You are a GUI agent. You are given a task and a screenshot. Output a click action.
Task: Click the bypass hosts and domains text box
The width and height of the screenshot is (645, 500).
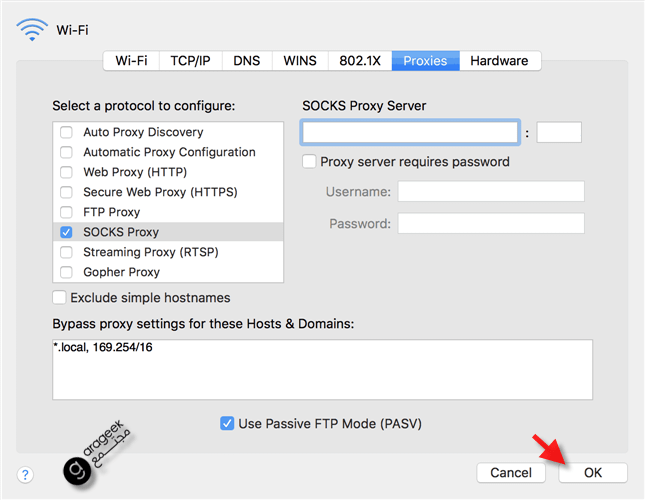point(322,370)
